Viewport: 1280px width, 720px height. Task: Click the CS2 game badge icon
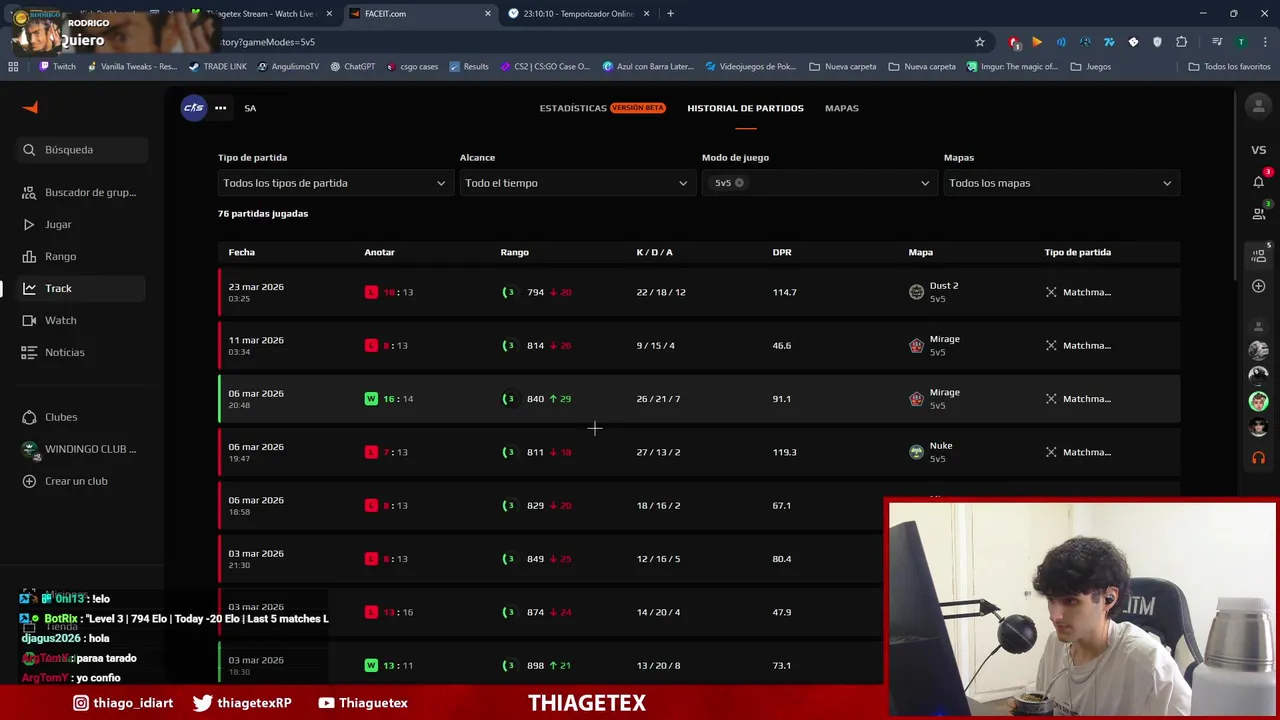pyautogui.click(x=193, y=108)
